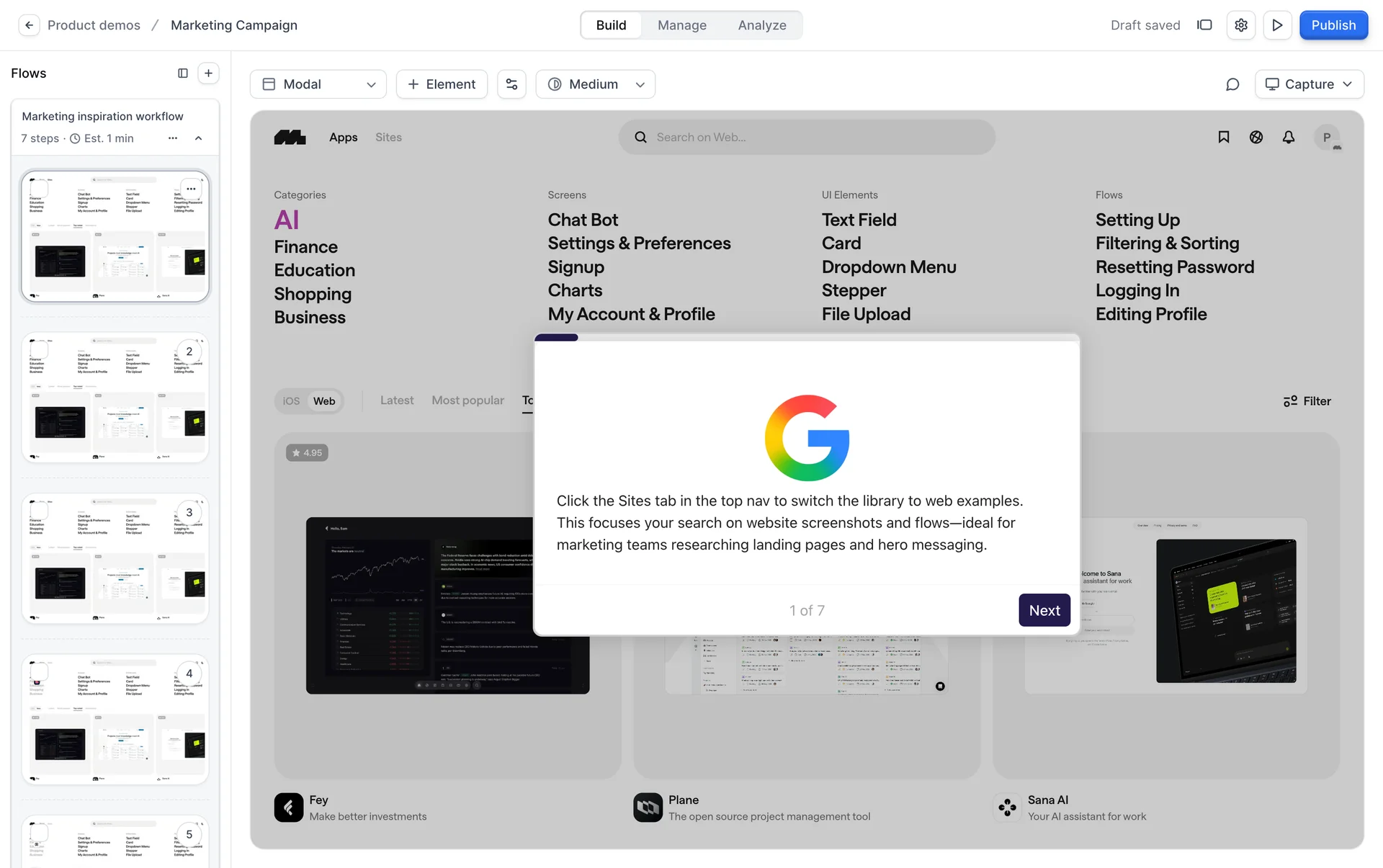Open the adjust settings sliders icon
Screen dimensions: 1383x868
(511, 84)
